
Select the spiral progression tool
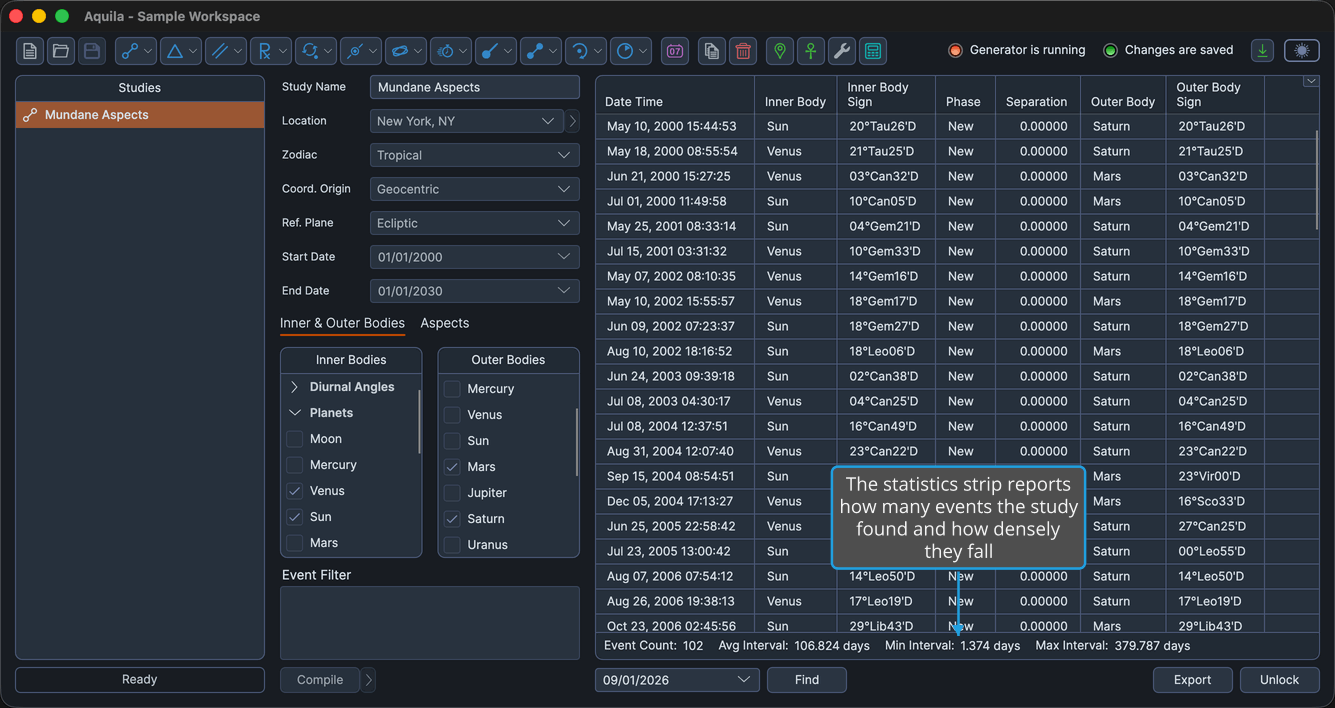[586, 51]
